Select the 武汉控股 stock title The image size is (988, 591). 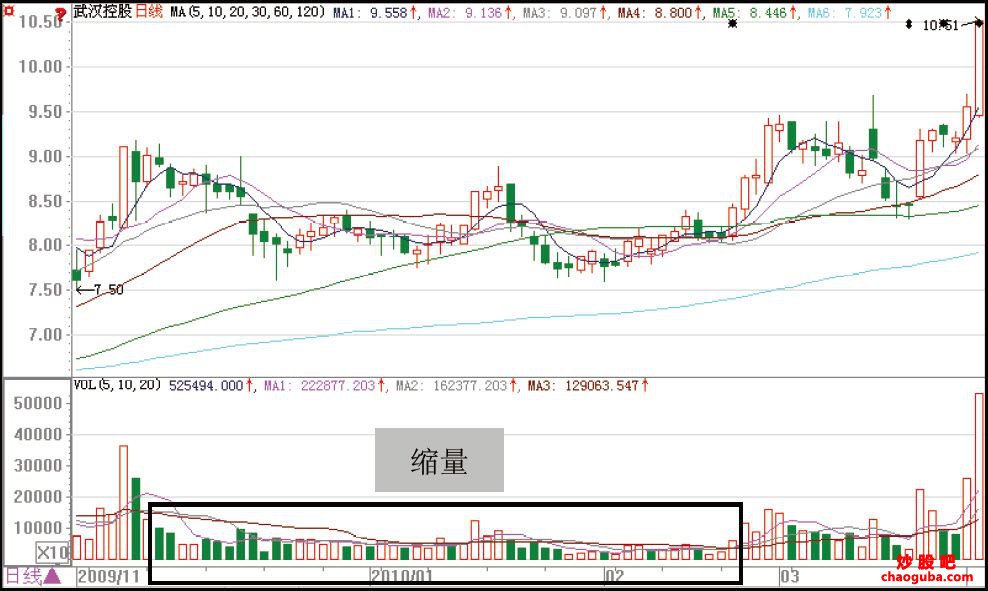click(100, 10)
